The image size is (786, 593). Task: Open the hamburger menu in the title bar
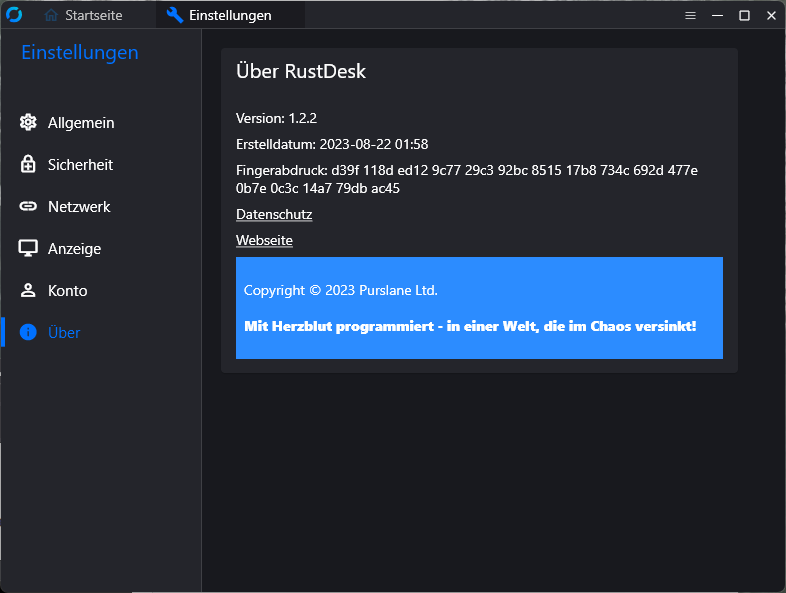coord(690,16)
